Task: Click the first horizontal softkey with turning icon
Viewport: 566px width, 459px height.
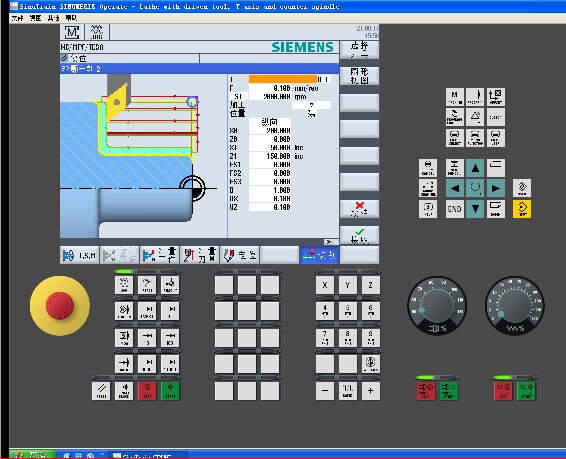Action: (x=79, y=255)
